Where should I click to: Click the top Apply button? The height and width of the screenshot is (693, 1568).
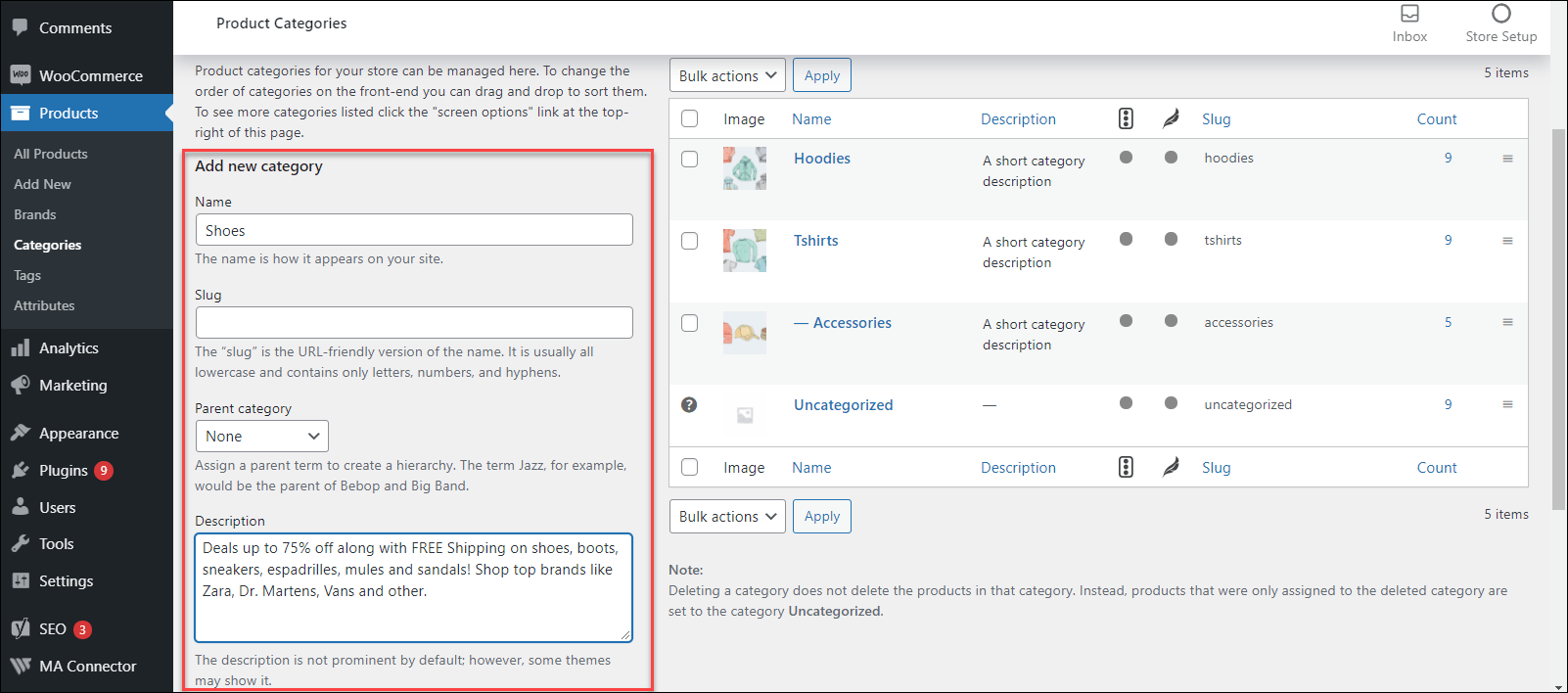[x=821, y=75]
